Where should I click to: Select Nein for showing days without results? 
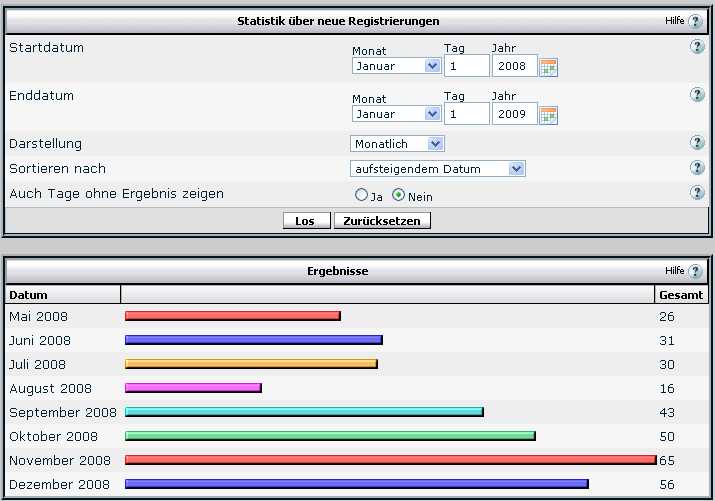pos(398,196)
